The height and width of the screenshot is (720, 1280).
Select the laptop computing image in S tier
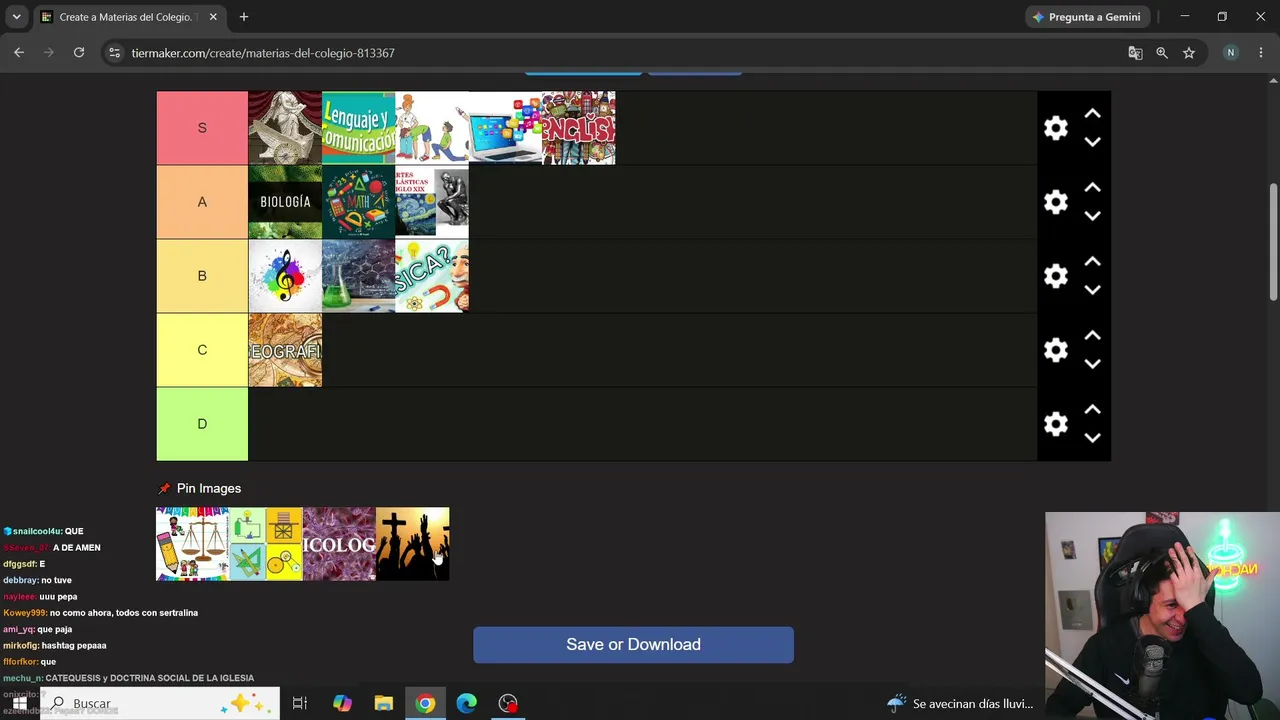(x=505, y=128)
